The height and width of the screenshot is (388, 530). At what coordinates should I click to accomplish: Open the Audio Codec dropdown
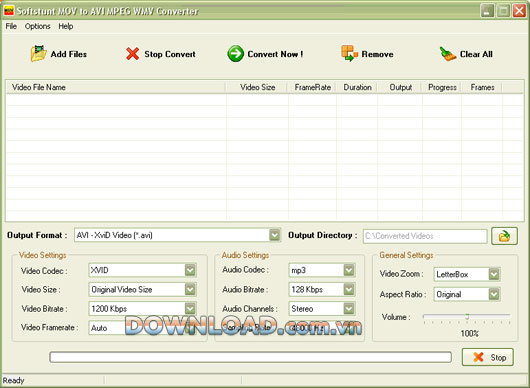(349, 270)
